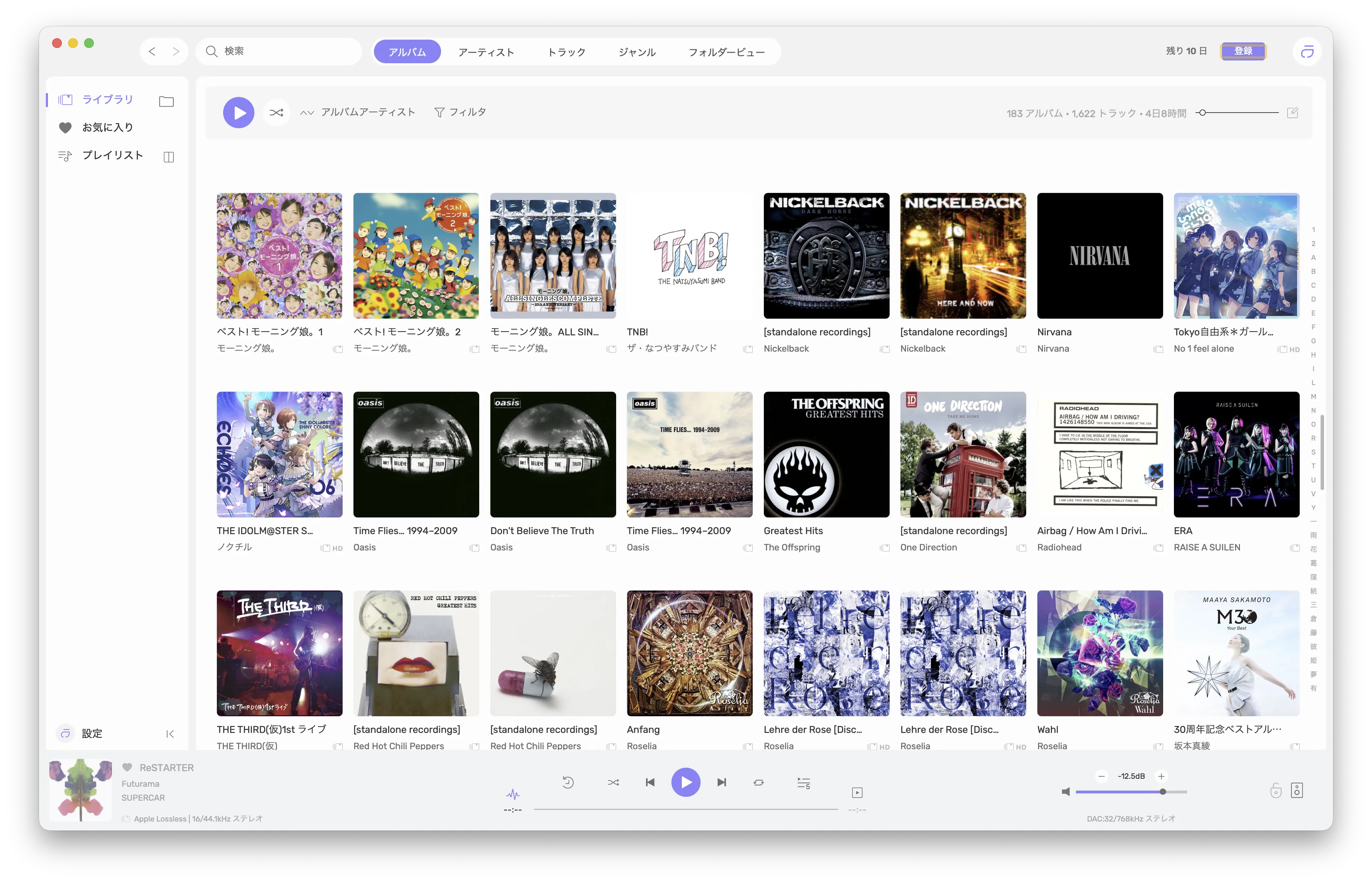
Task: Open the audio output device icon
Action: pos(1297,791)
